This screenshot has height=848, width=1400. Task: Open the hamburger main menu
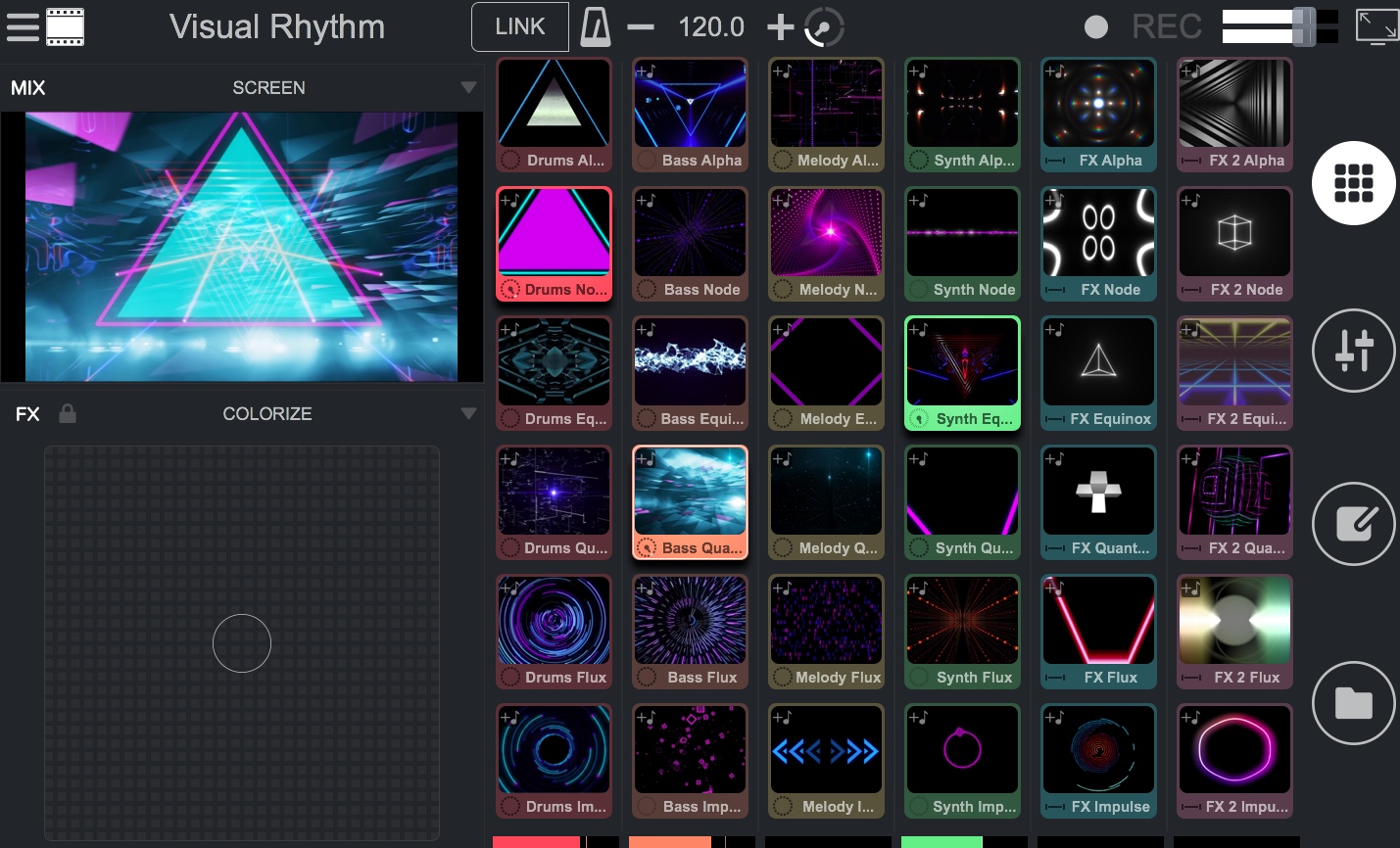tap(23, 26)
